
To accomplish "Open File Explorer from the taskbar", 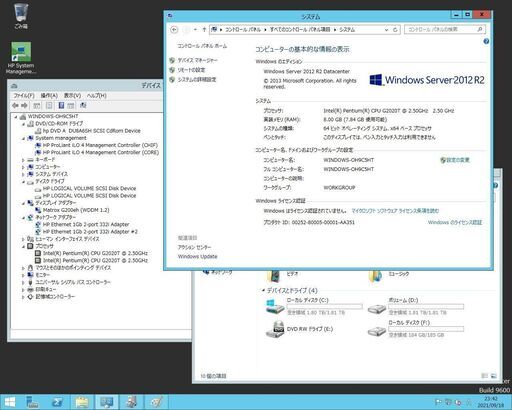I will tap(82, 402).
